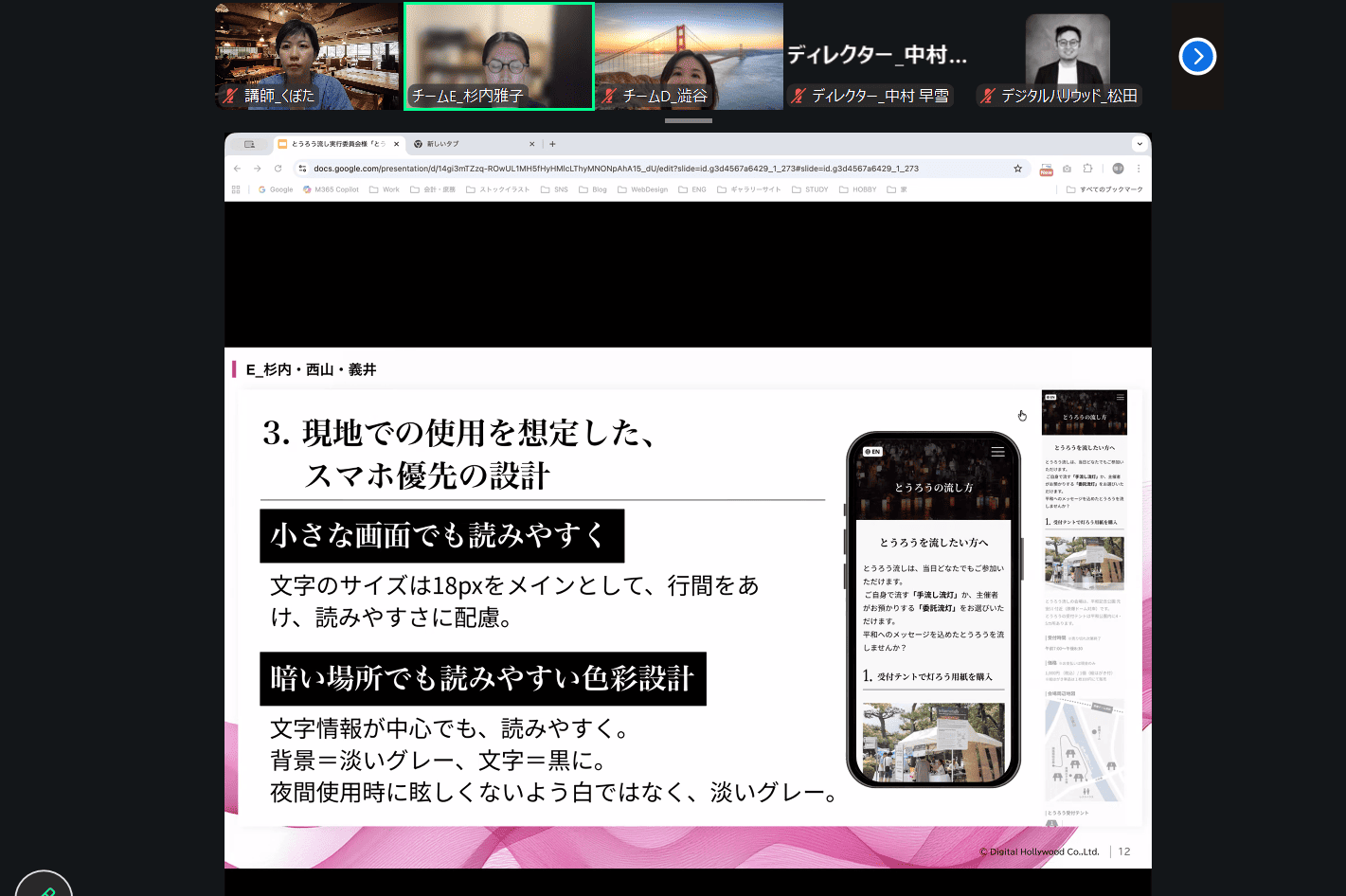Click the Chrome profile avatar
The height and width of the screenshot is (896, 1346).
[x=1120, y=168]
